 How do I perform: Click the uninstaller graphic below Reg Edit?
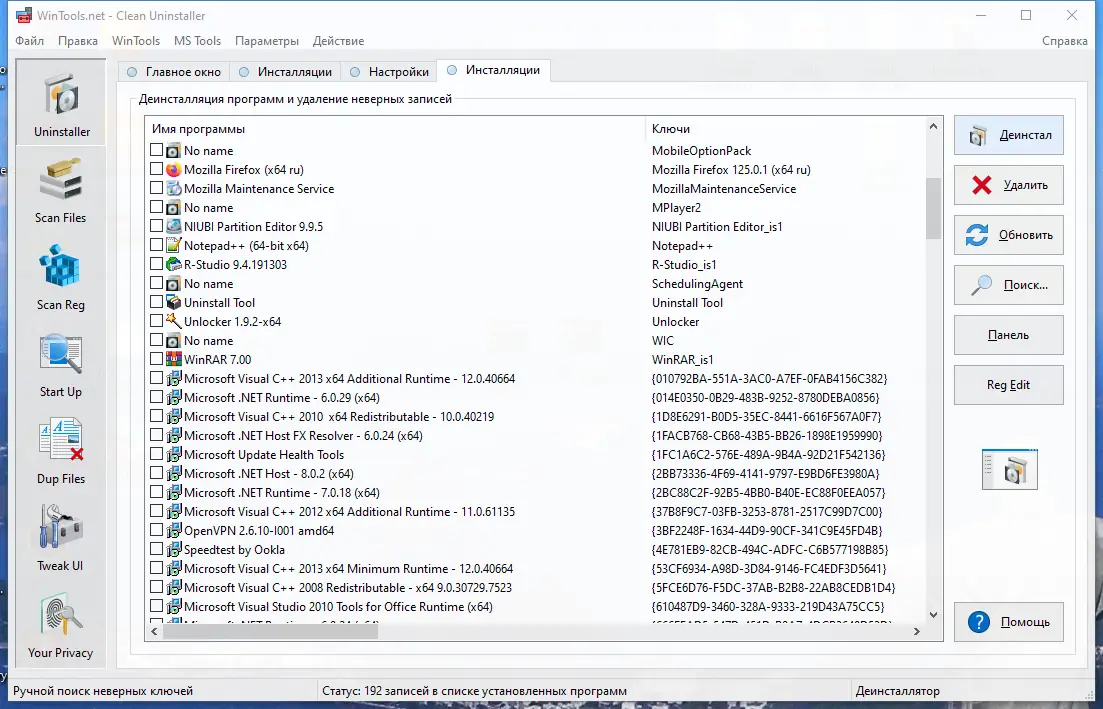(x=1009, y=469)
